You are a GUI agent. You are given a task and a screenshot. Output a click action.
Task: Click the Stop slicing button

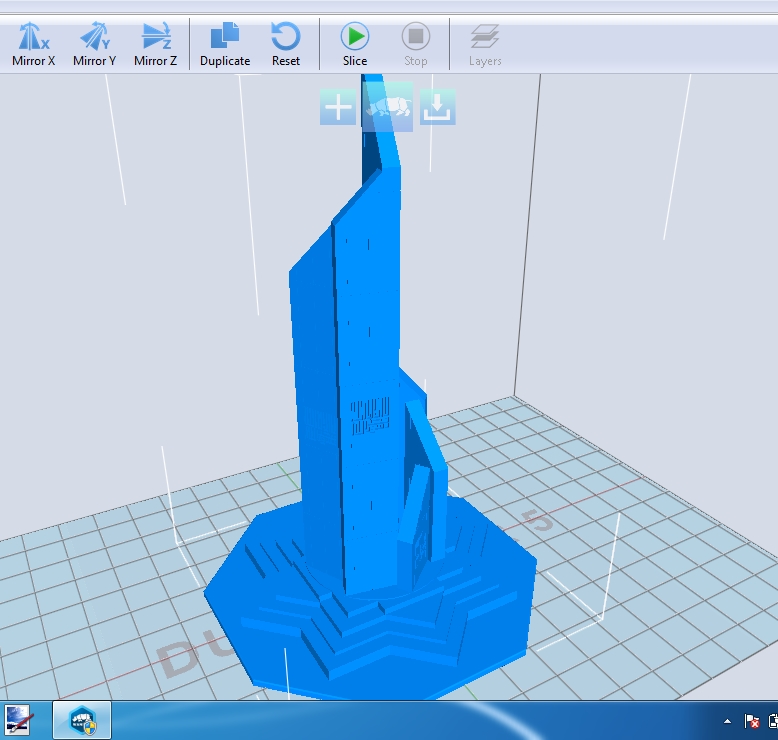click(x=416, y=45)
